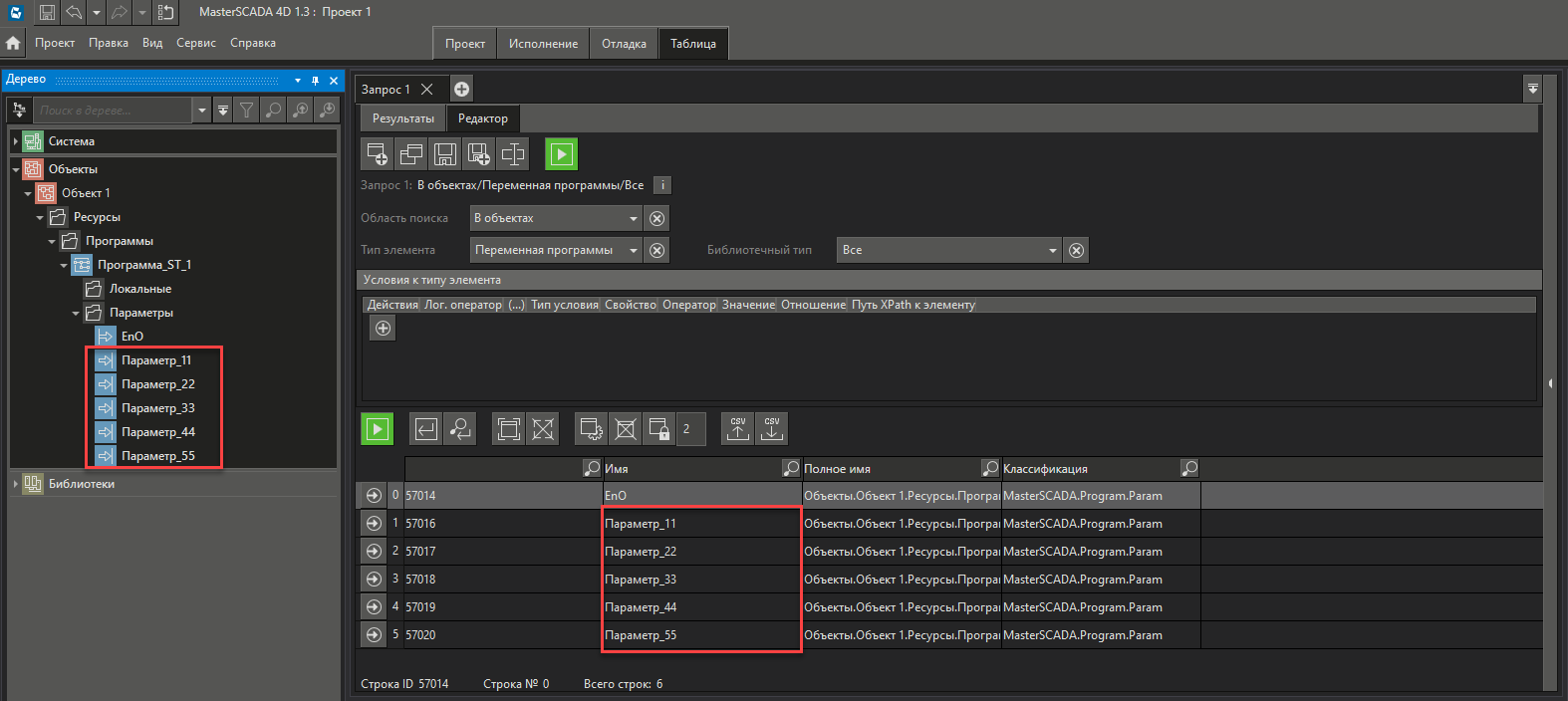
Task: Click the CSV import icon with down arrow
Action: point(771,428)
